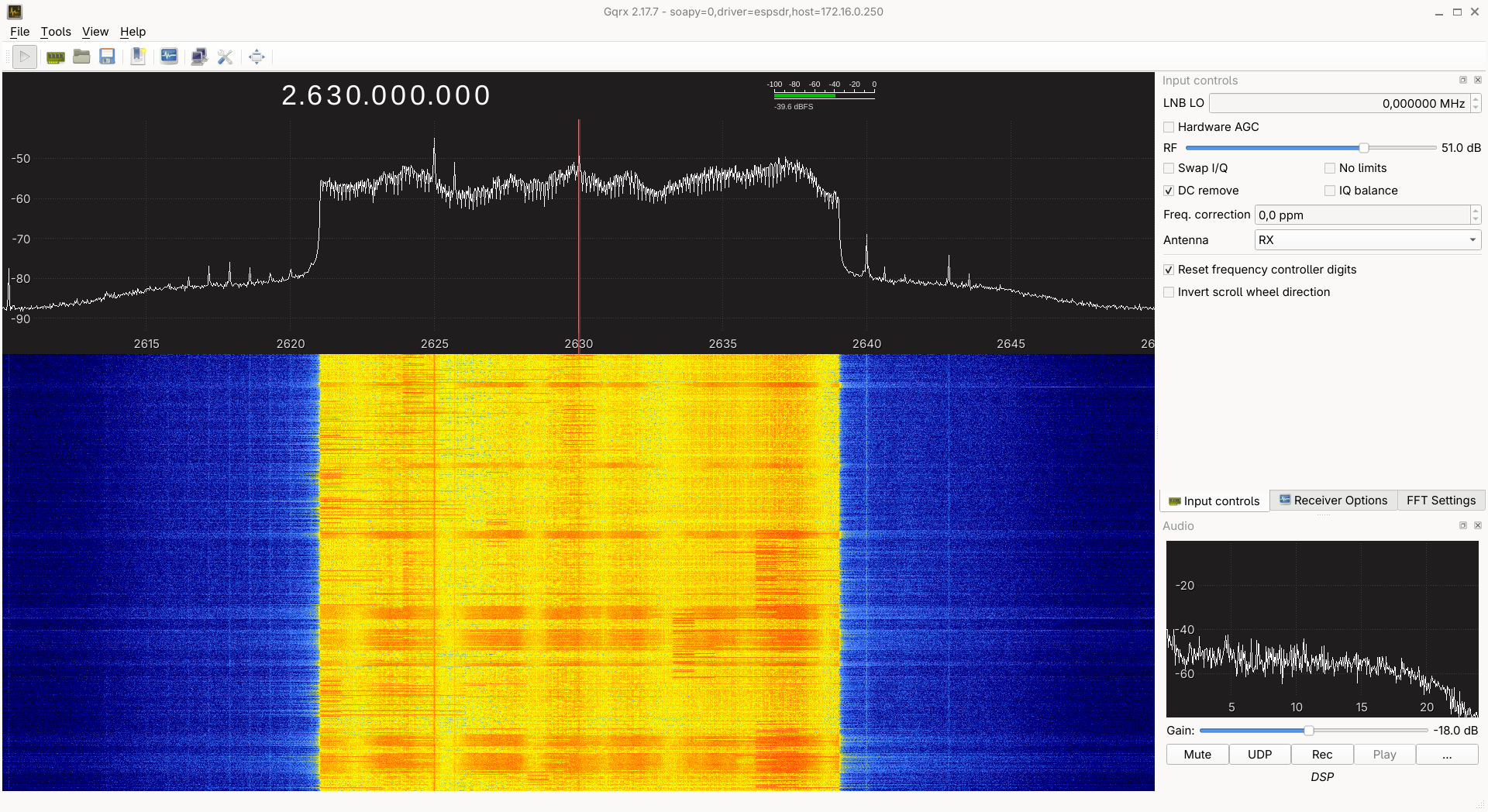The width and height of the screenshot is (1488, 812).
Task: Click the 2645 label on frequency axis
Action: [1011, 344]
